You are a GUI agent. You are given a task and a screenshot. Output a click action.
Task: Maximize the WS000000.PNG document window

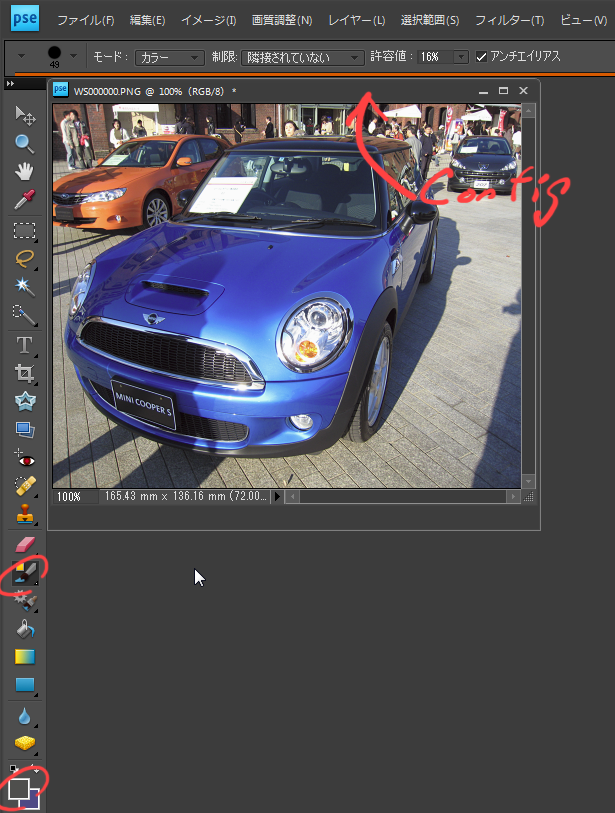click(x=503, y=91)
